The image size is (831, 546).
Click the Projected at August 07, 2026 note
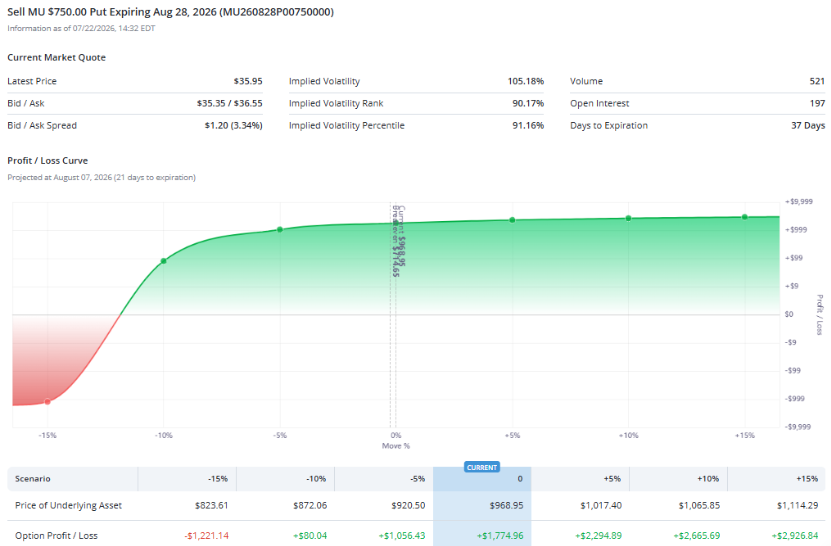coord(101,178)
